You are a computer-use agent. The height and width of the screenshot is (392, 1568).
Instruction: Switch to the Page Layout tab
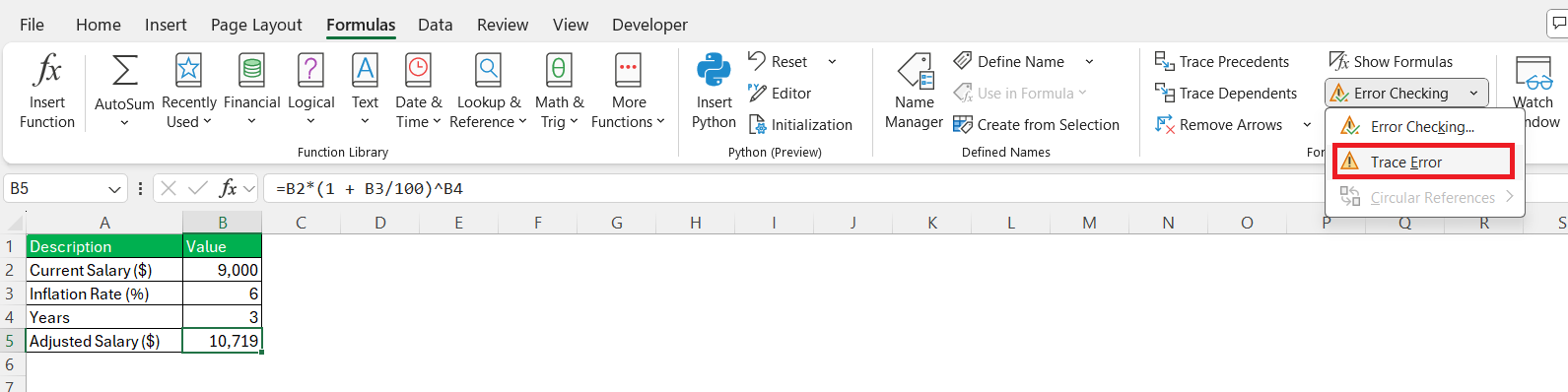click(x=256, y=25)
